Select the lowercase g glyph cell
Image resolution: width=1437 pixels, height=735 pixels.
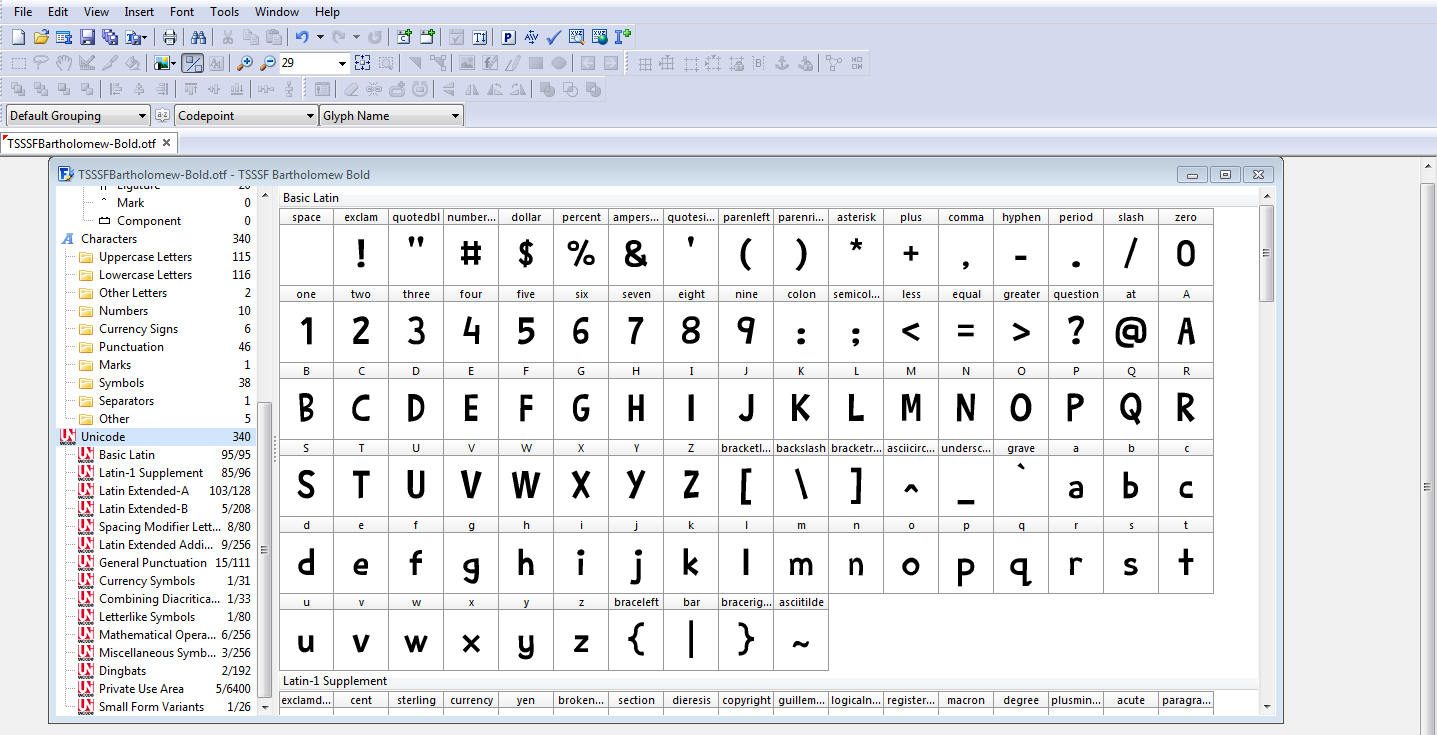(471, 555)
